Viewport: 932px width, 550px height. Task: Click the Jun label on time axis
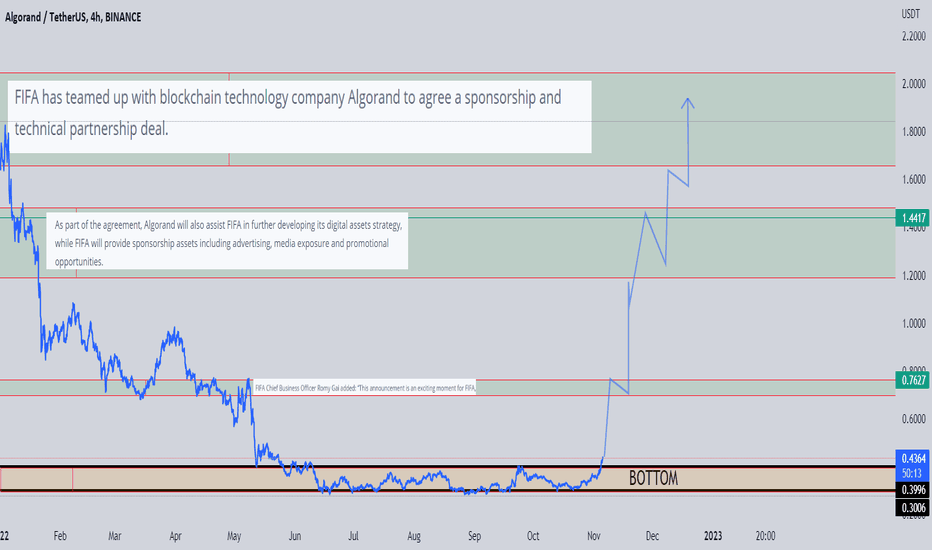[295, 536]
